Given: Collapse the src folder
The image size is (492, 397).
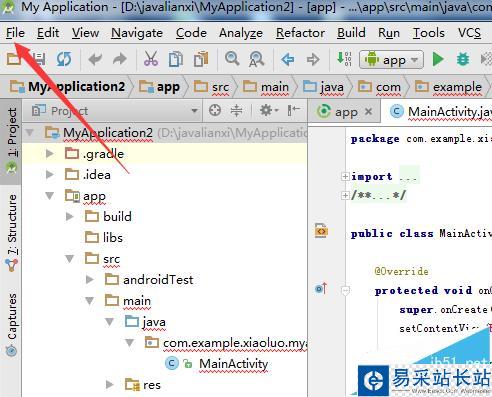Looking at the screenshot, I should pos(70,259).
